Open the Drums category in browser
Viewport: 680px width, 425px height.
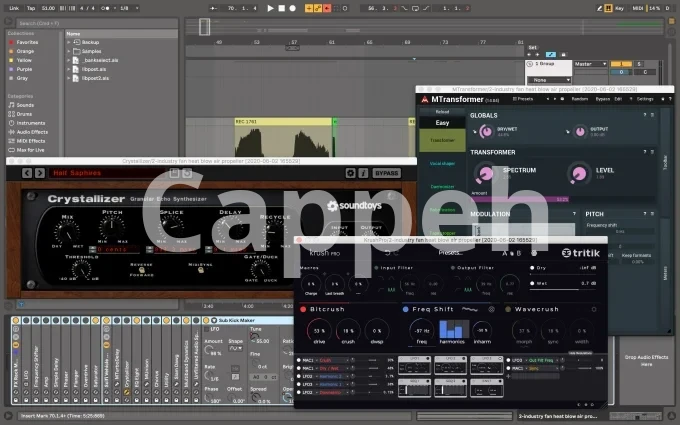tap(24, 113)
